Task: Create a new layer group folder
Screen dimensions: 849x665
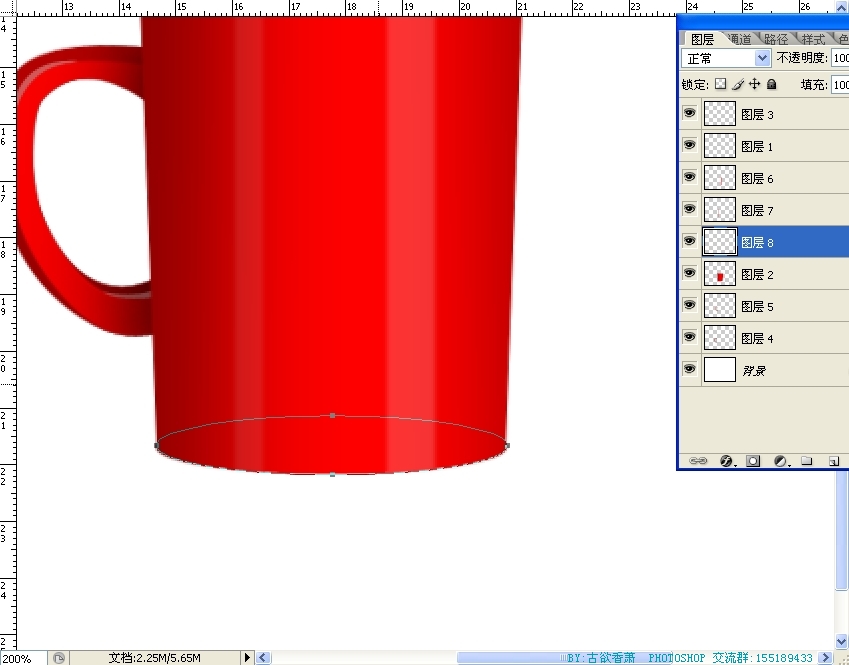Action: pos(806,461)
